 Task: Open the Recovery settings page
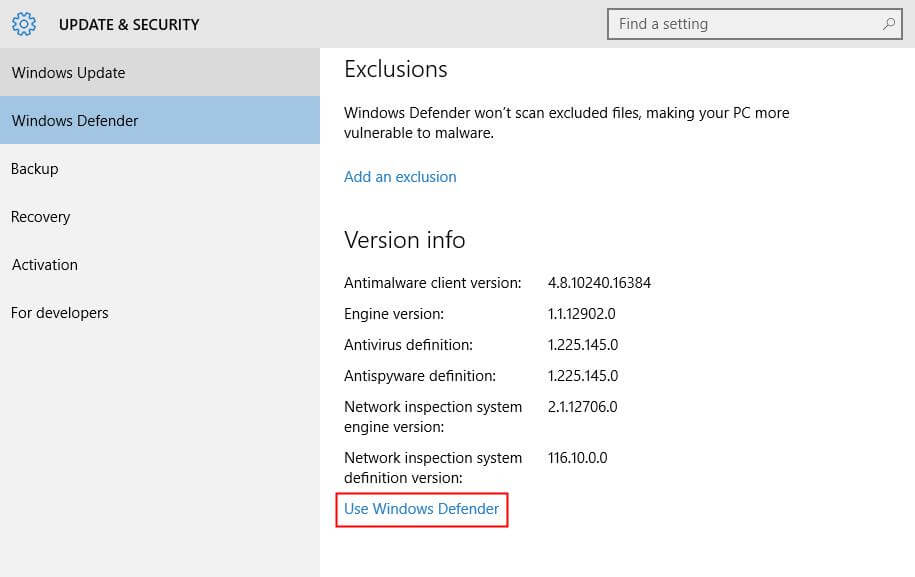coord(40,216)
